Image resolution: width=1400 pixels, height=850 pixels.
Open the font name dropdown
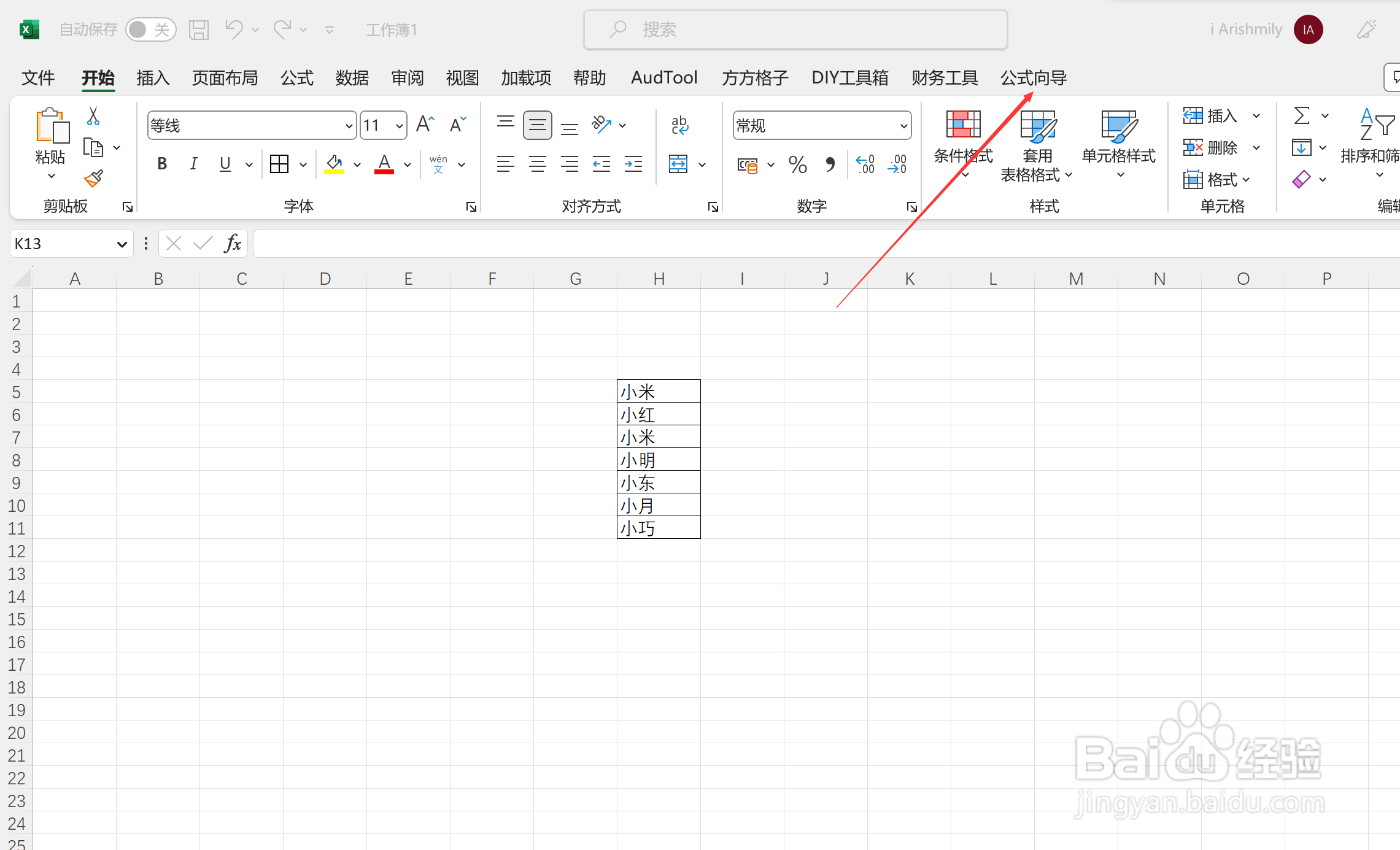349,126
